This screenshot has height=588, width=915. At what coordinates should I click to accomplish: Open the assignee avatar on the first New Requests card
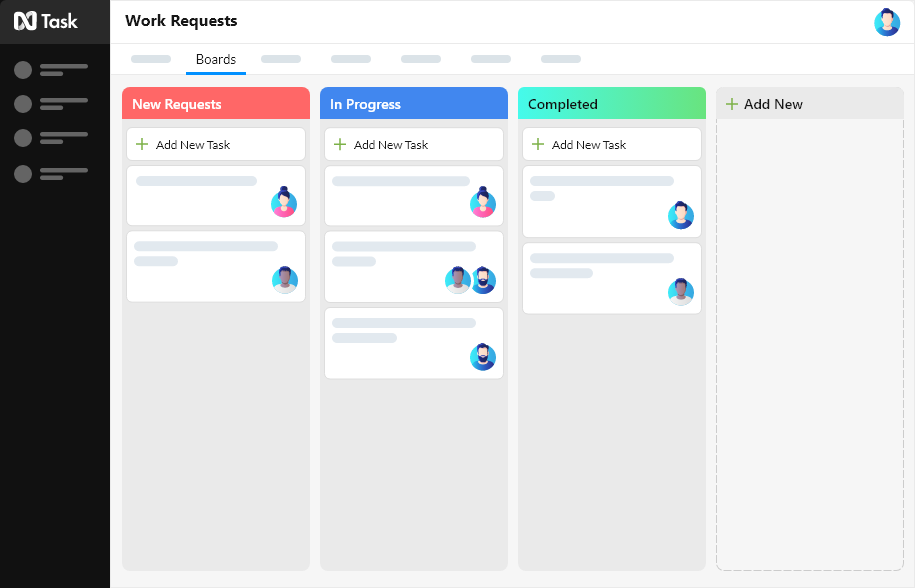284,204
